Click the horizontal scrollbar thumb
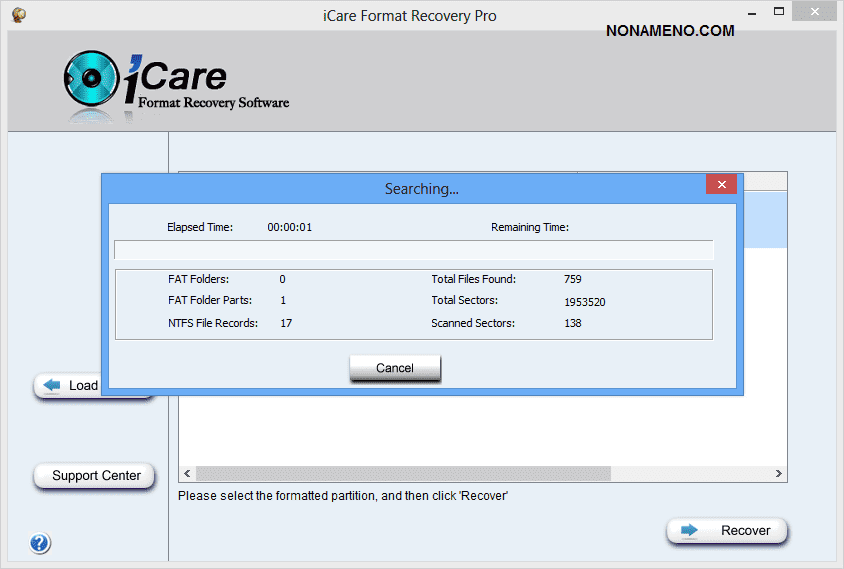This screenshot has height=569, width=844. (402, 473)
